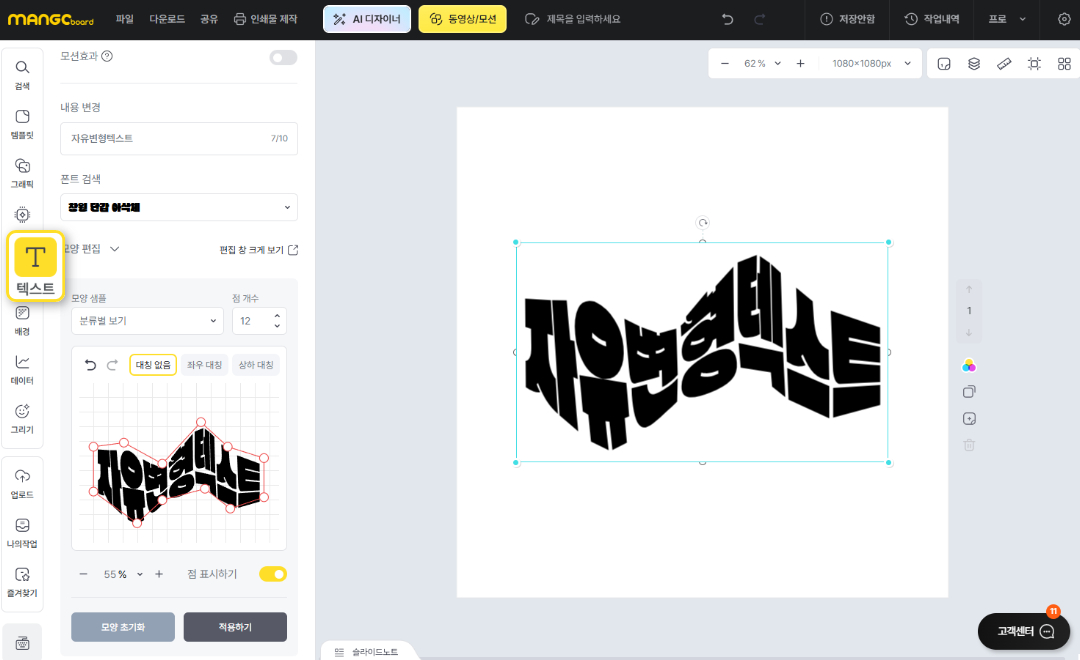Open the 검색 search panel icon
The height and width of the screenshot is (660, 1080).
[22, 73]
